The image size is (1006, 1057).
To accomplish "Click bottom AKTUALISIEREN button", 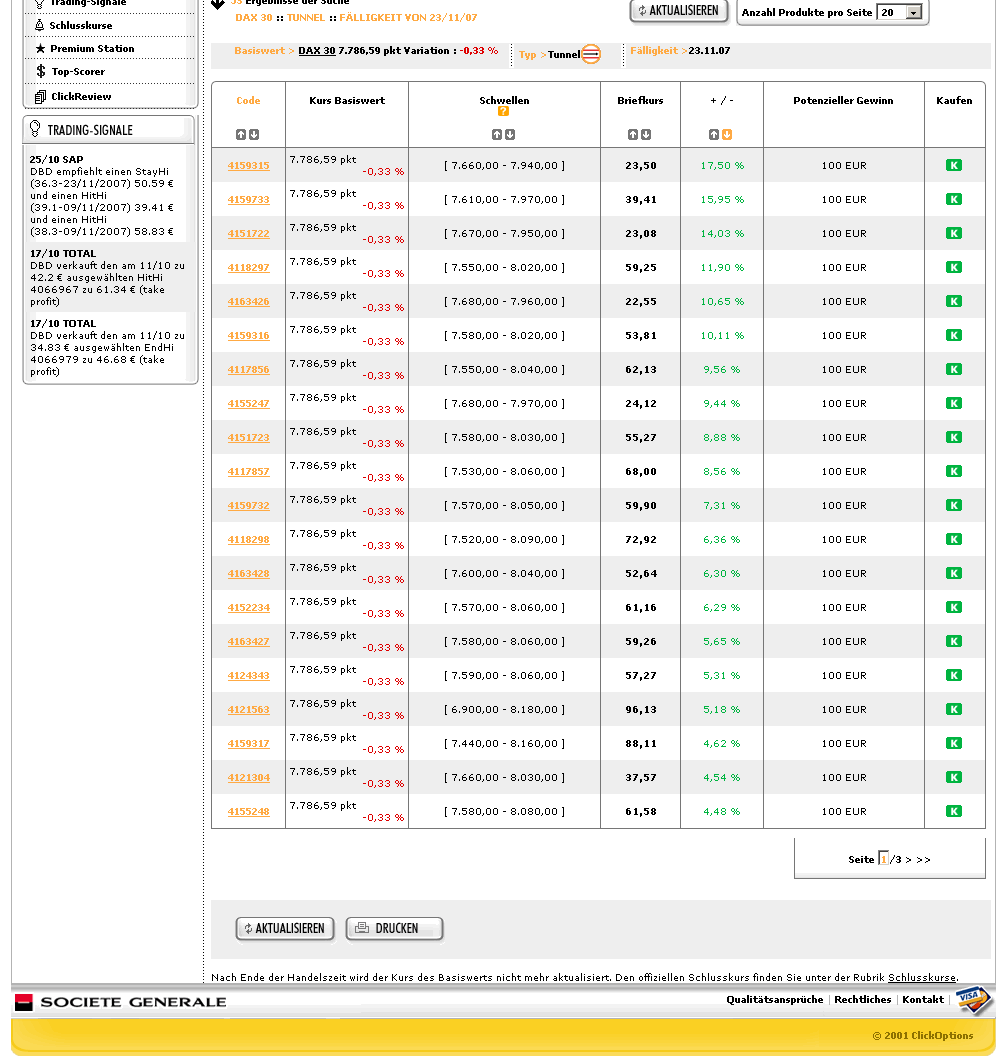I will click(x=285, y=928).
